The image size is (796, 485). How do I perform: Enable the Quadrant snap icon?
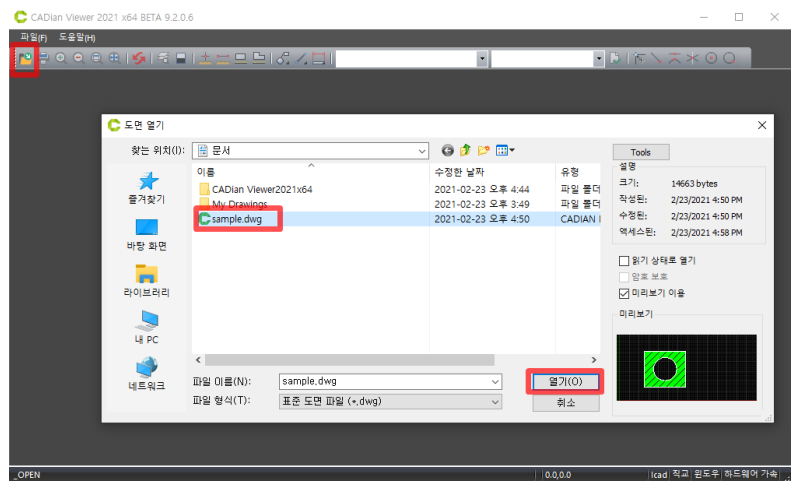(729, 58)
